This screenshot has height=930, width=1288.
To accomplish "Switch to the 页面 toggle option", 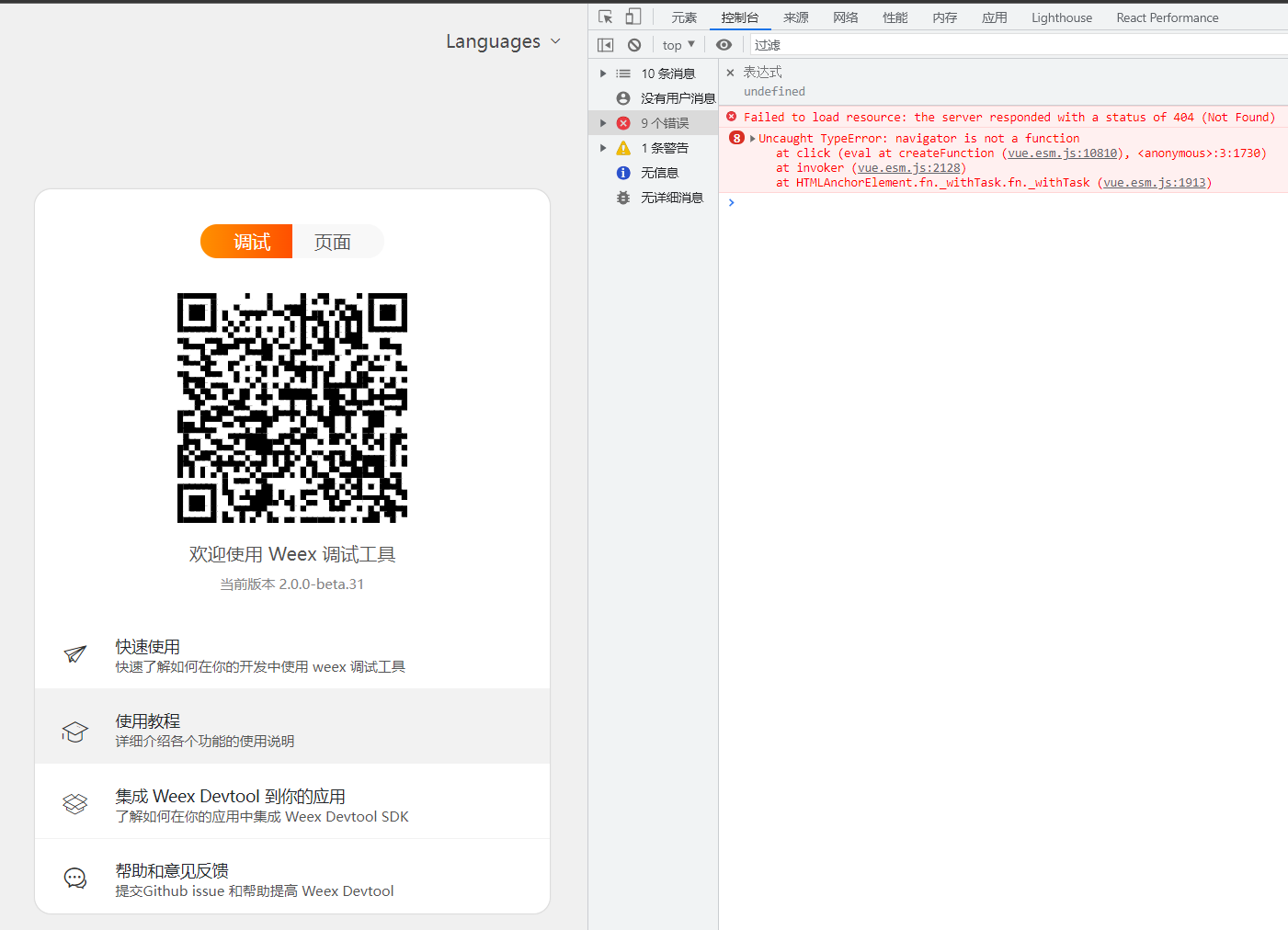I will click(x=333, y=241).
